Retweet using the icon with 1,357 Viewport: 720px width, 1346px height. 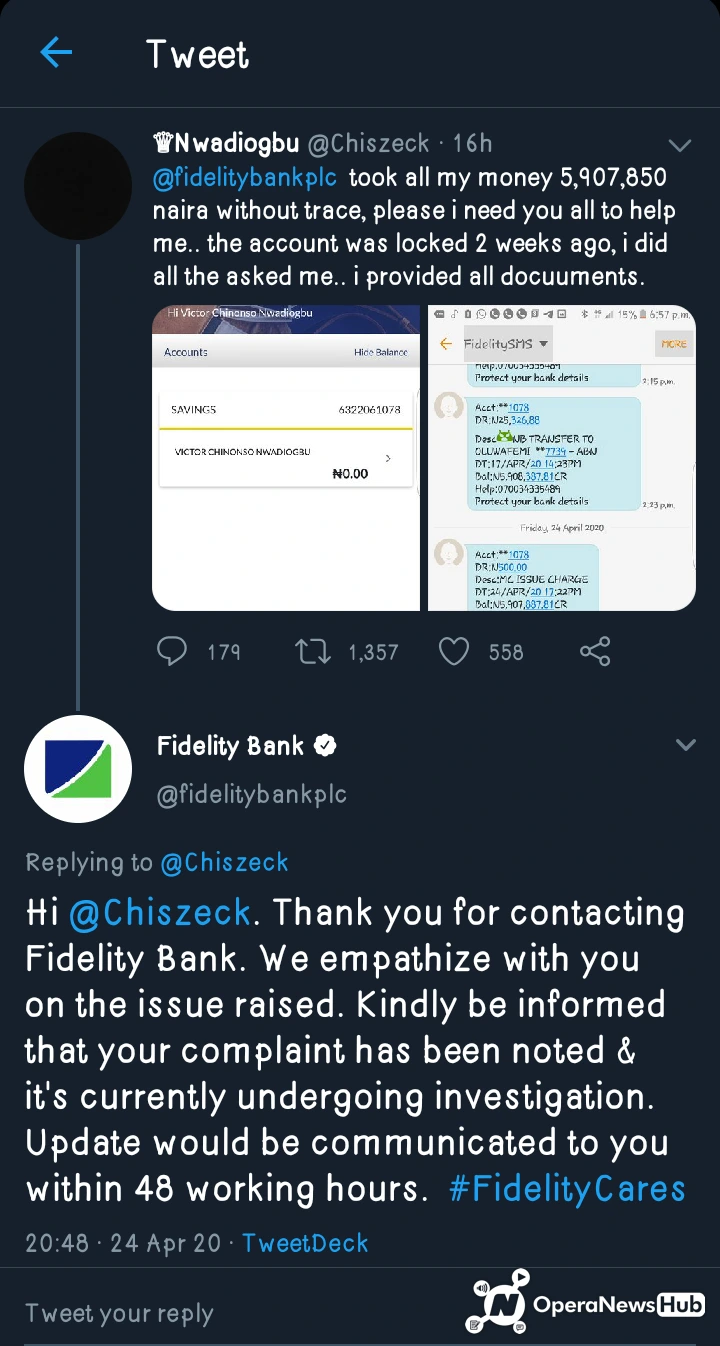[x=312, y=652]
